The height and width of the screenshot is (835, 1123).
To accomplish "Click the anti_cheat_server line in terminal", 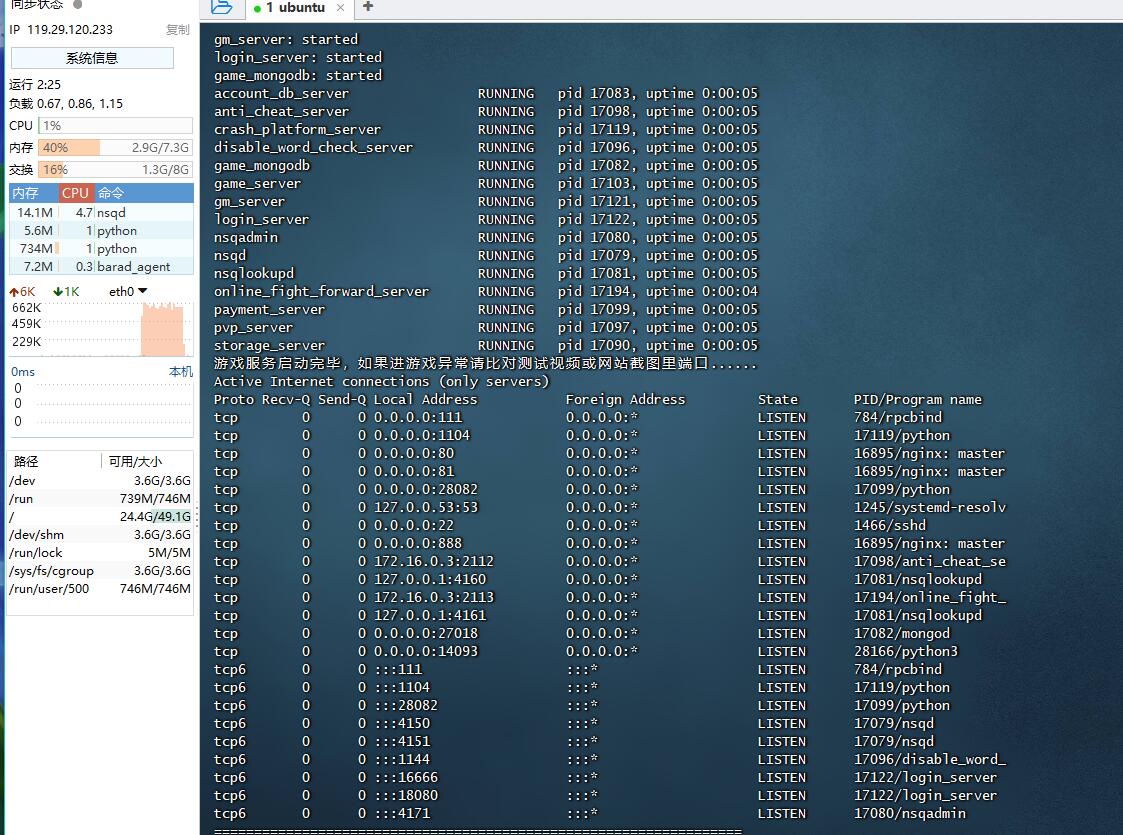I will tap(486, 111).
